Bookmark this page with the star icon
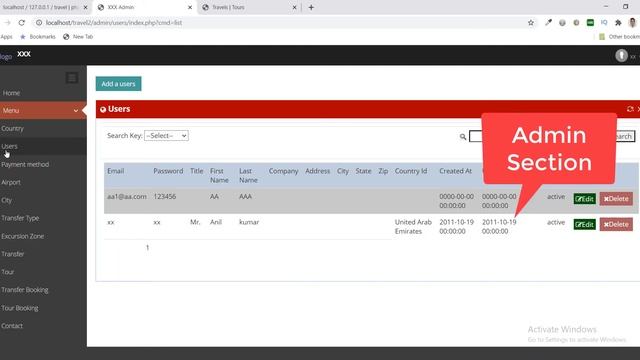 (531, 23)
